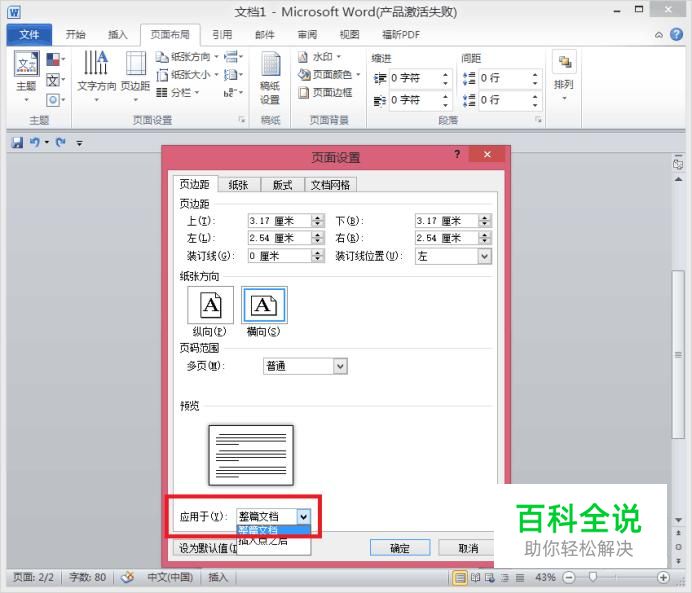Open Orientation (纸张方向) menu
This screenshot has width=692, height=593.
pos(187,57)
